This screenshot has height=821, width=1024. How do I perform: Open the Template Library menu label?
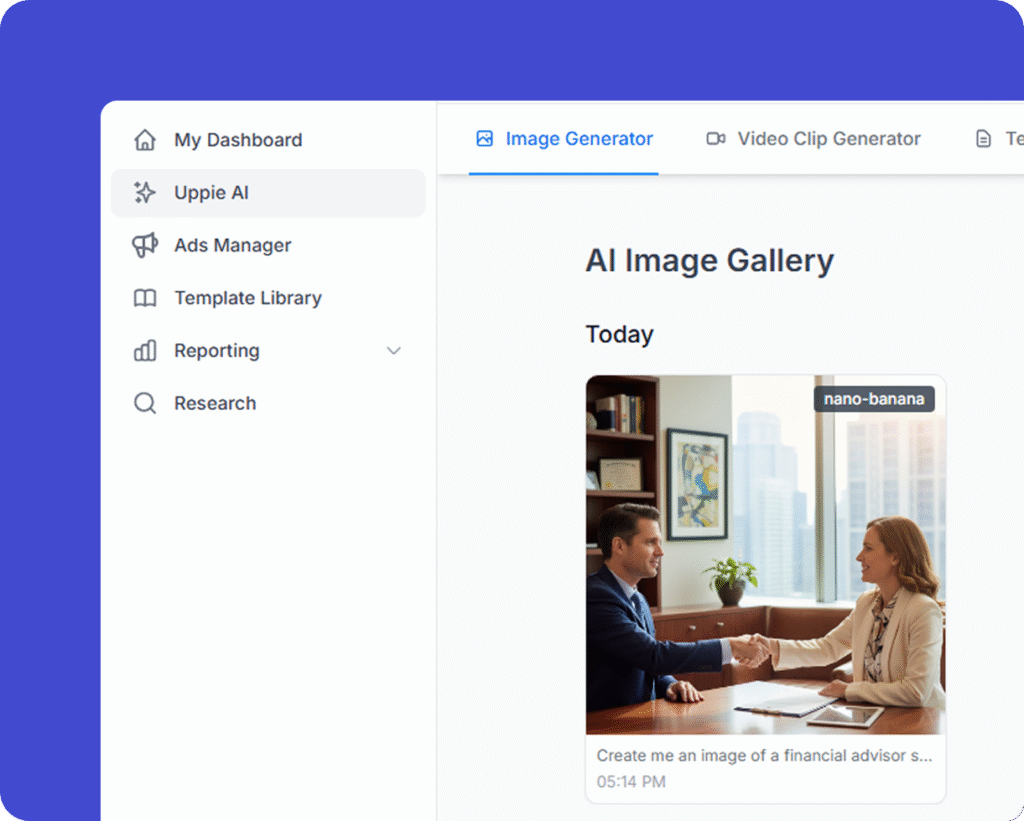(248, 298)
